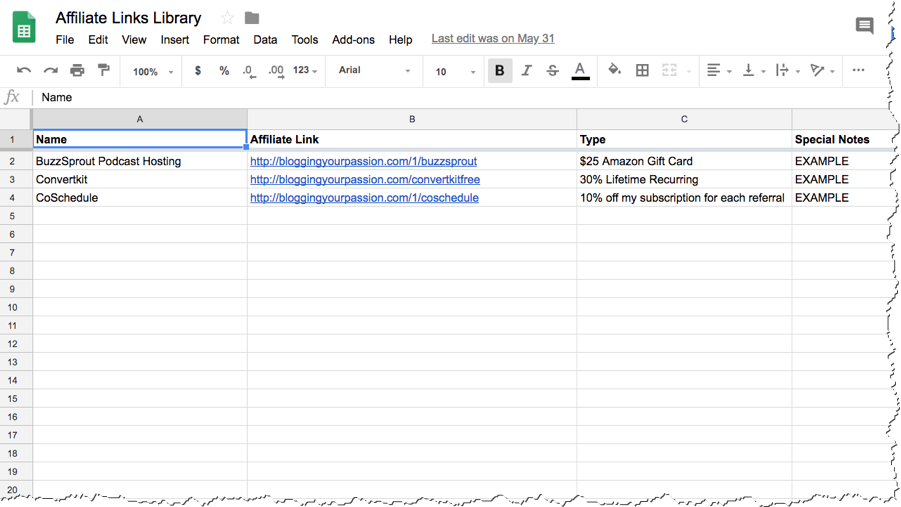Open the text wrapping dropdown
Screen dimensions: 901x507
(788, 70)
